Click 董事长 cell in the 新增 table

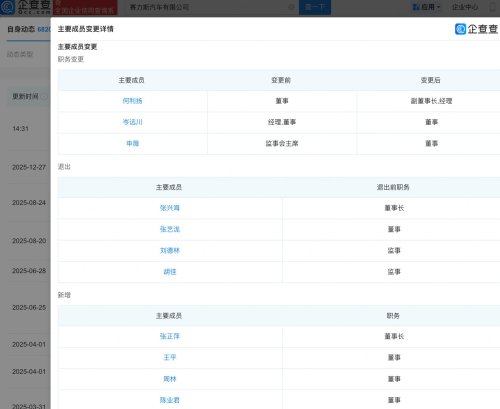(394, 336)
